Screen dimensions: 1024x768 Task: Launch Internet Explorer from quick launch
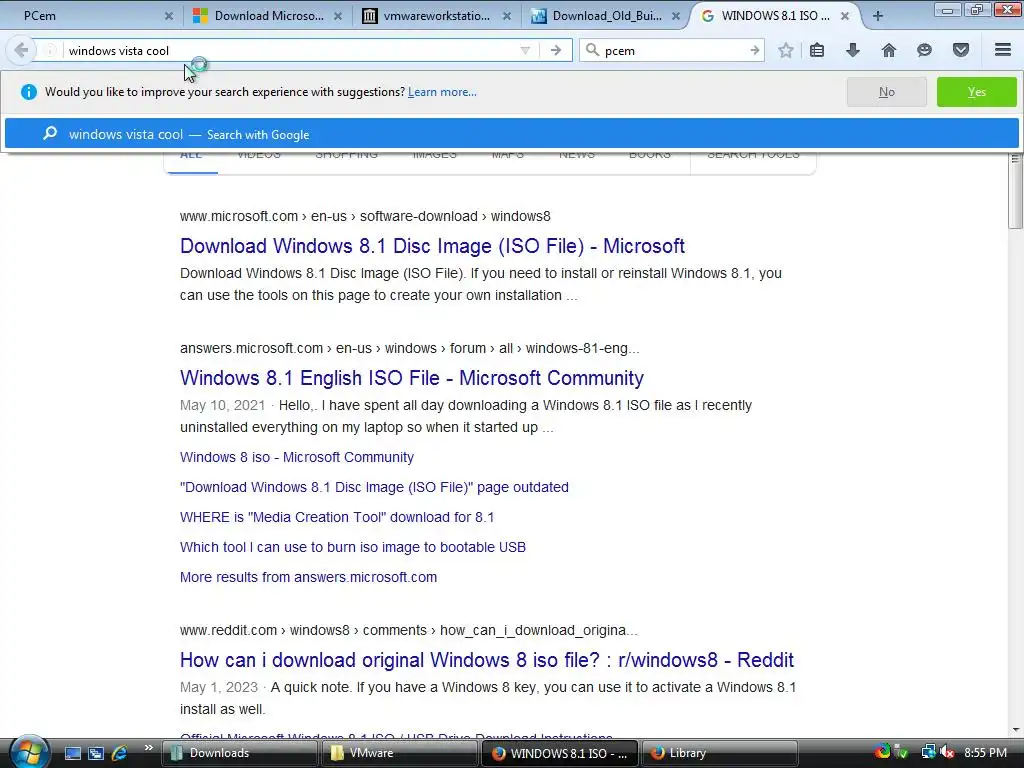point(120,753)
